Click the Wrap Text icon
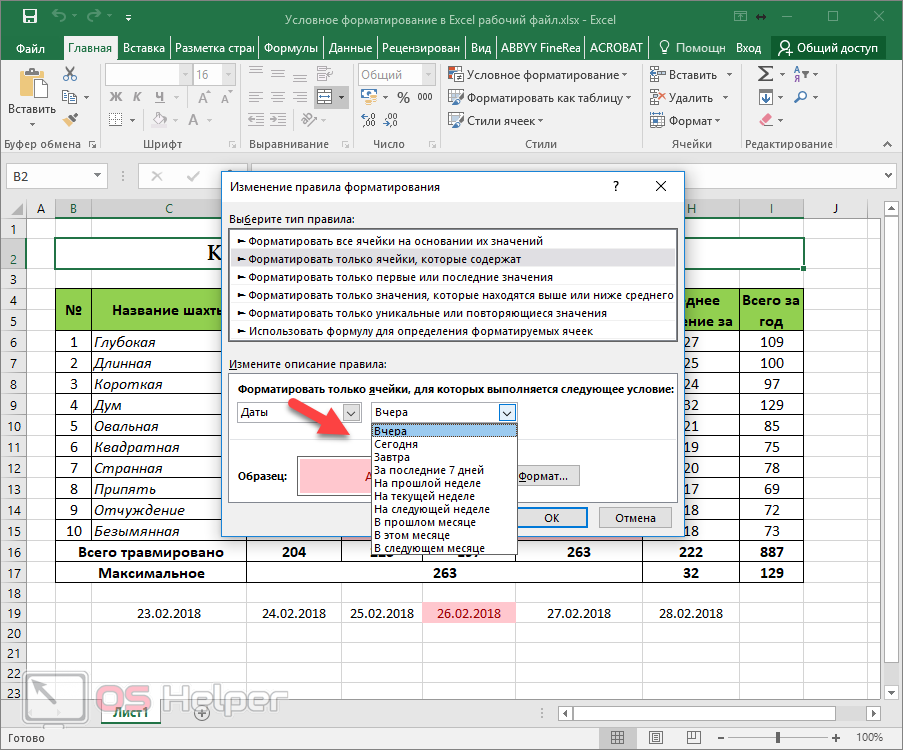This screenshot has height=750, width=903. (x=324, y=74)
